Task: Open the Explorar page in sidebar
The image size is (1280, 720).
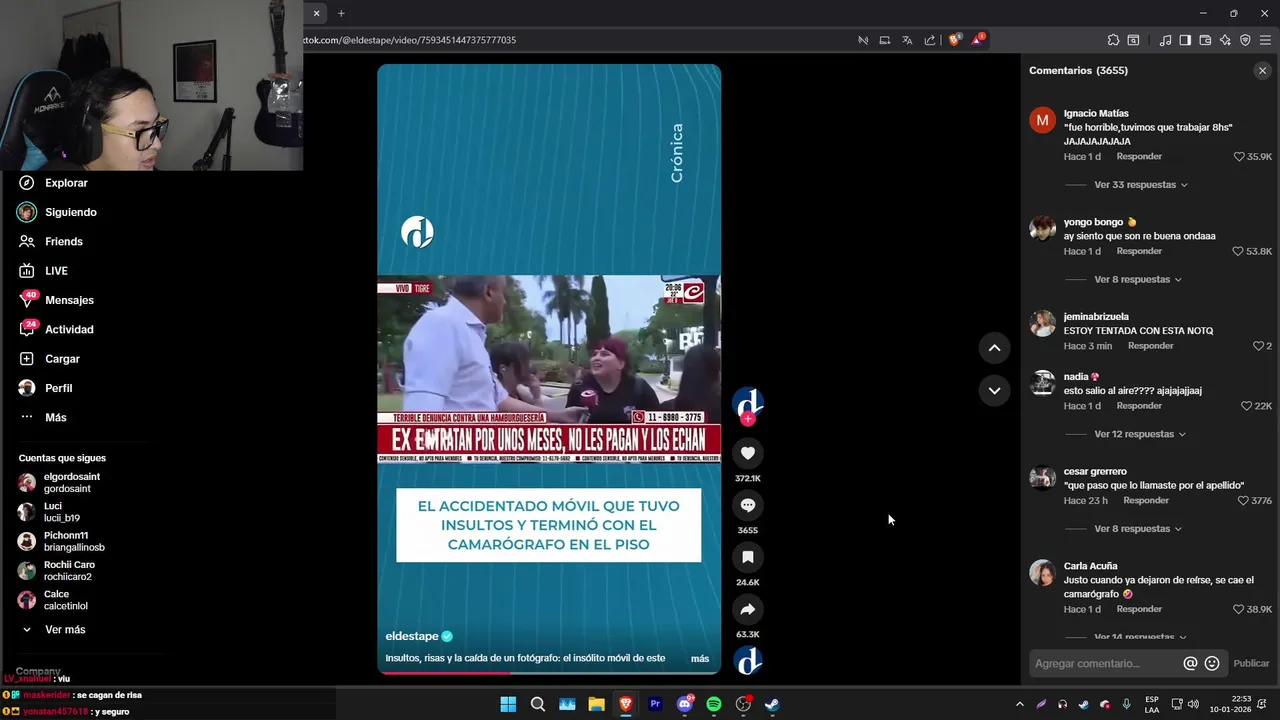Action: coord(66,183)
